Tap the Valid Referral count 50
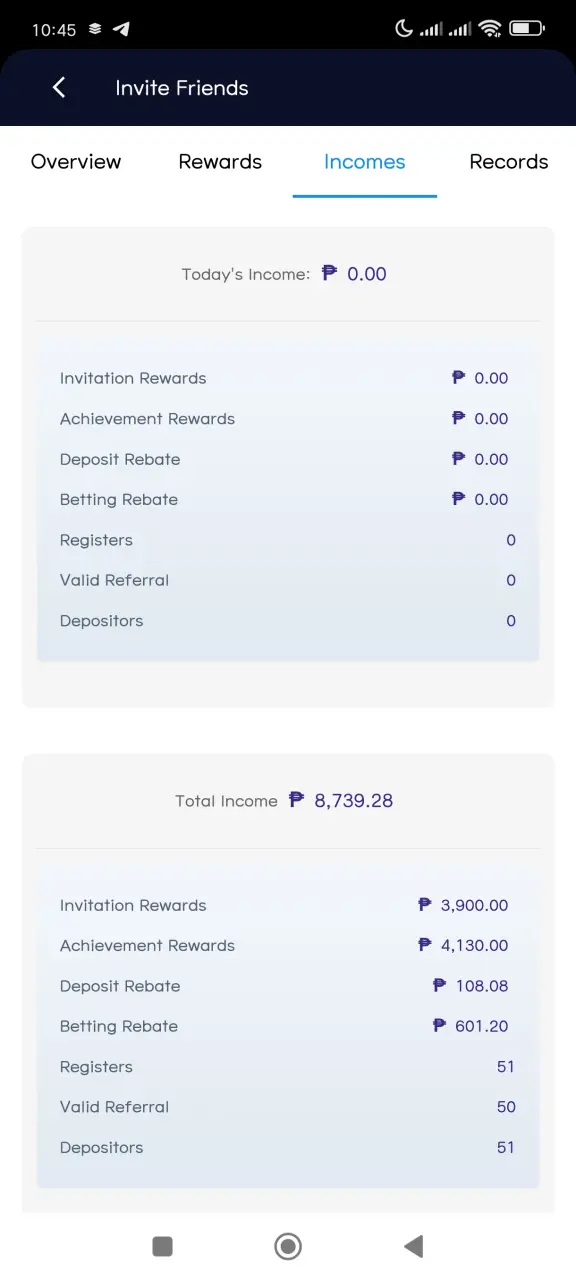 coord(506,1107)
